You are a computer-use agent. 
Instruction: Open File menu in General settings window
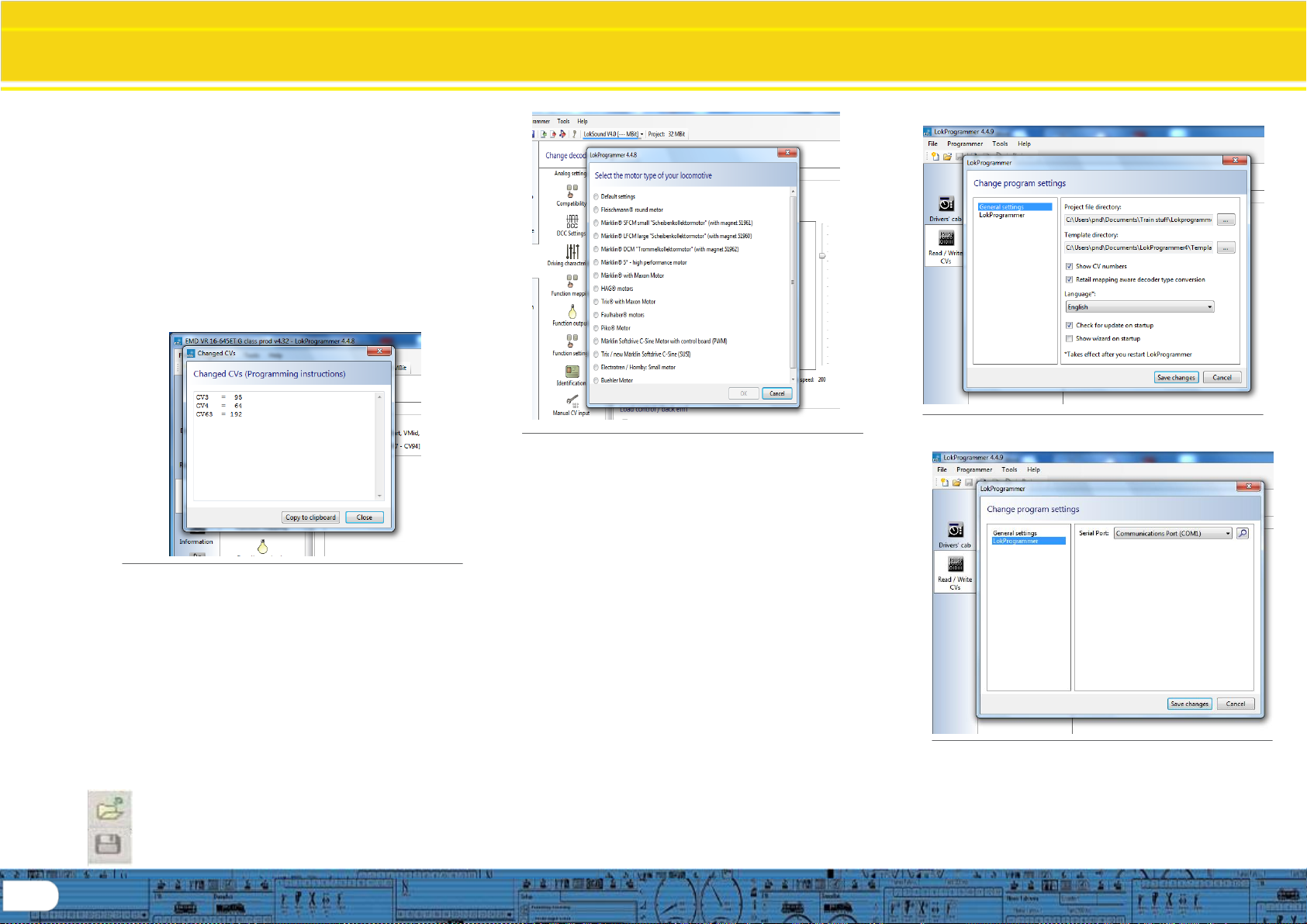pyautogui.click(x=933, y=144)
